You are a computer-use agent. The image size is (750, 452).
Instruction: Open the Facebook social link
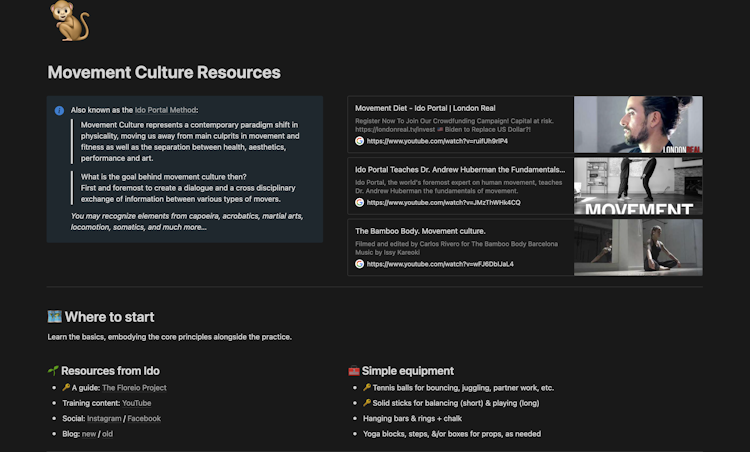point(144,419)
